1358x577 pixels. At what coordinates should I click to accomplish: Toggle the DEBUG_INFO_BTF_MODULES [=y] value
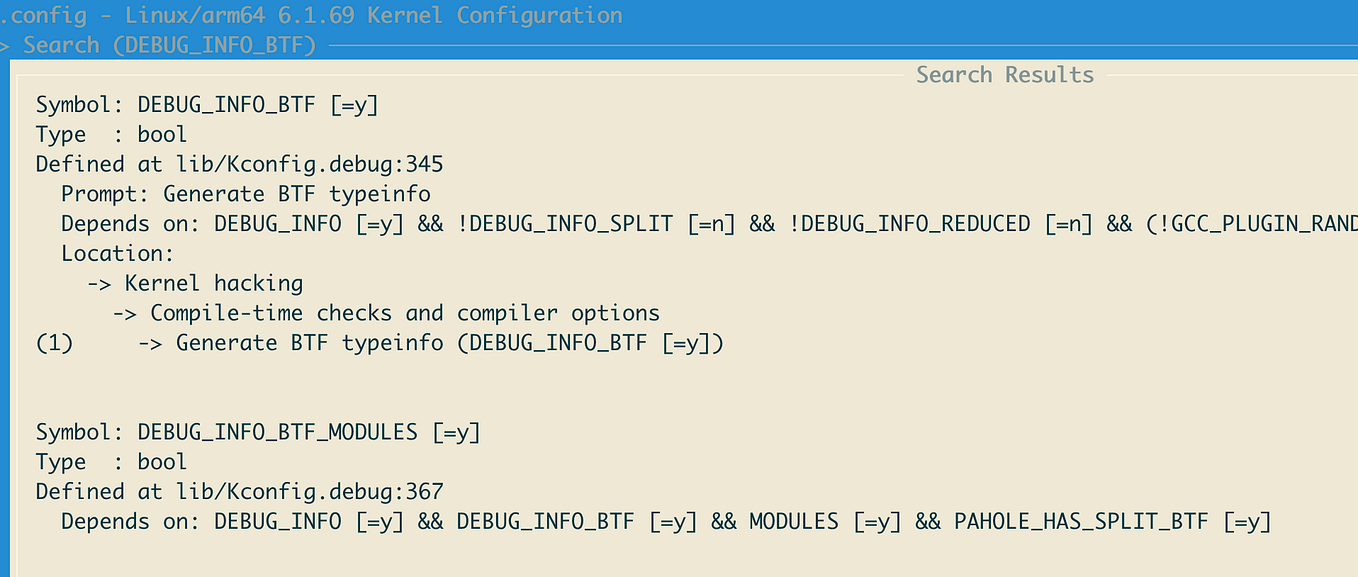458,431
